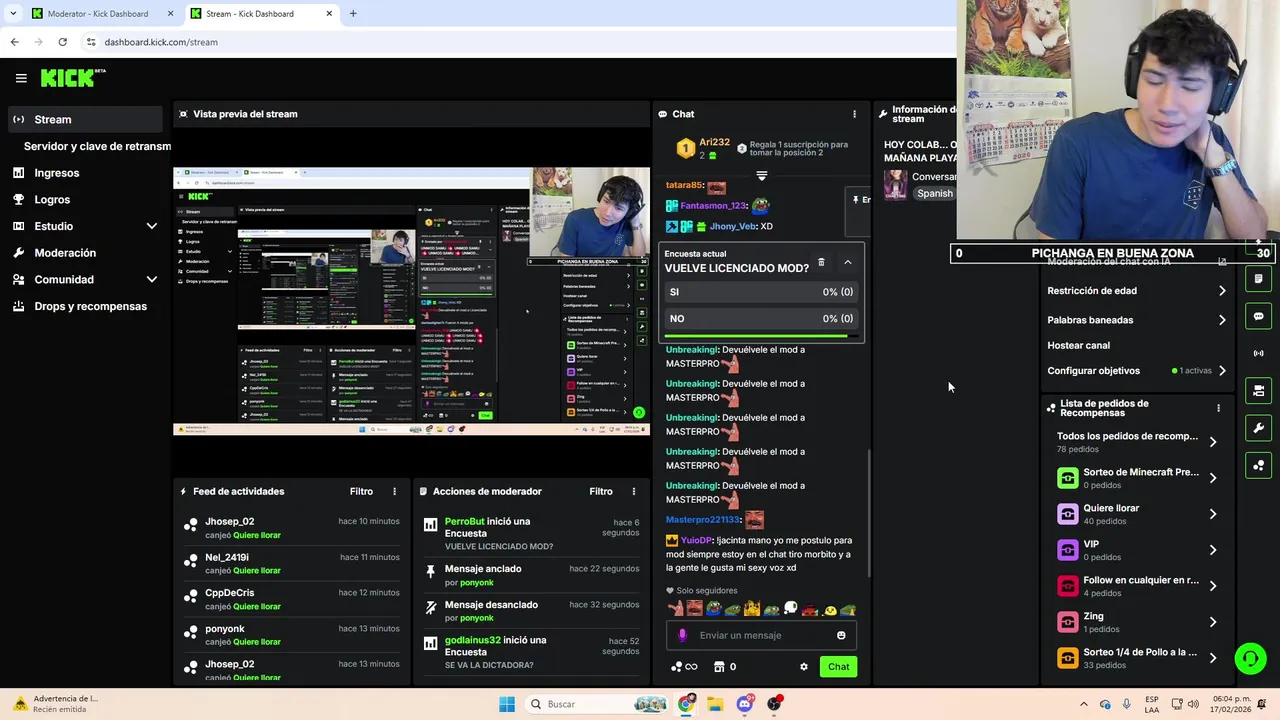Open Filtro in Feed de actividades
The height and width of the screenshot is (720, 1280).
361,491
